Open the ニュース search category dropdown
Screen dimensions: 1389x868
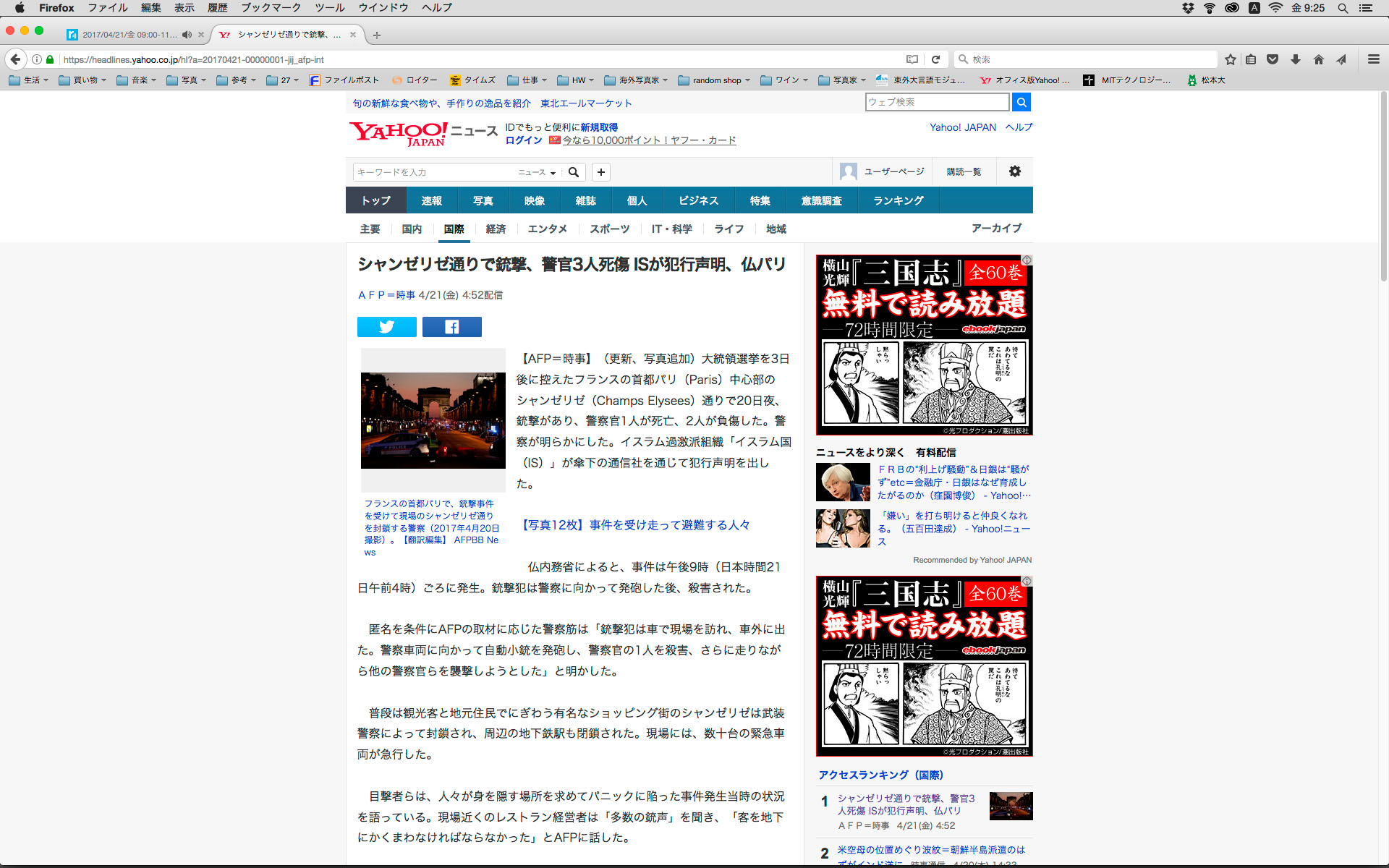(x=536, y=172)
